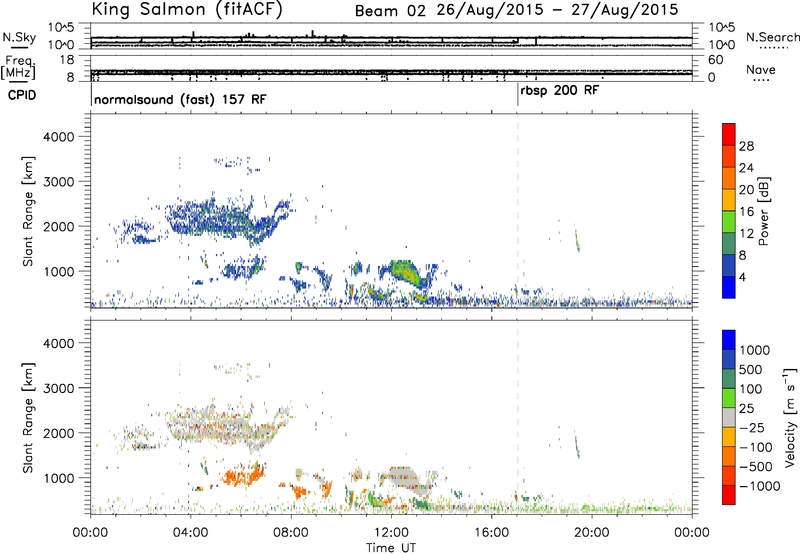Click the '16' tick on power colorbar
This screenshot has width=800, height=554.
(746, 212)
